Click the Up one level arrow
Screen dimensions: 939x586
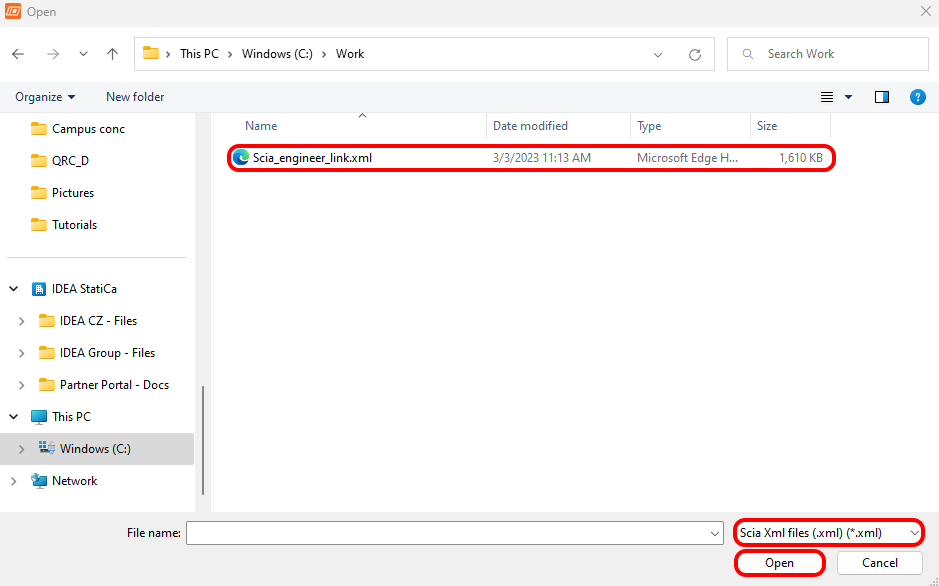pos(113,54)
